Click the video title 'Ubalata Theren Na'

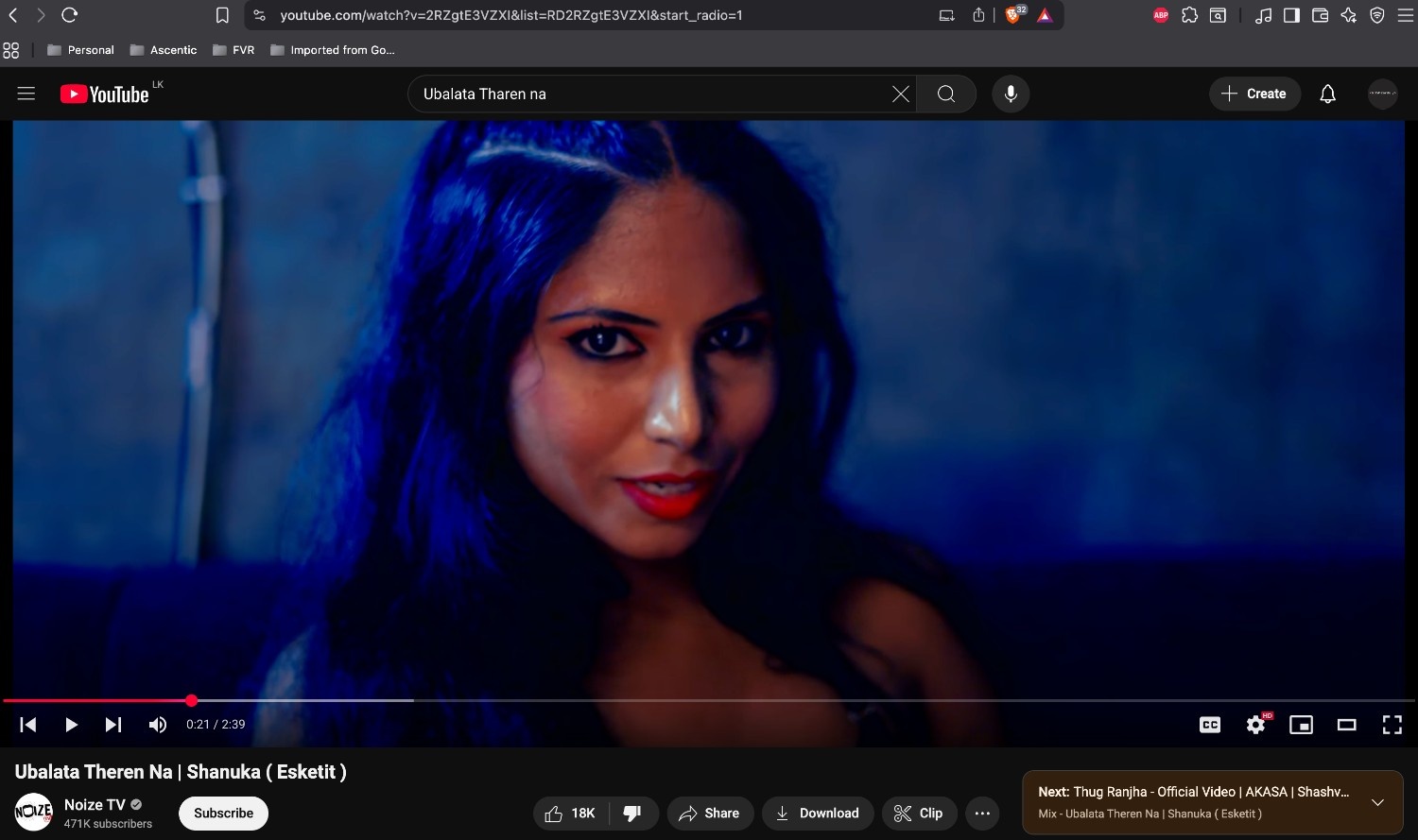click(181, 772)
